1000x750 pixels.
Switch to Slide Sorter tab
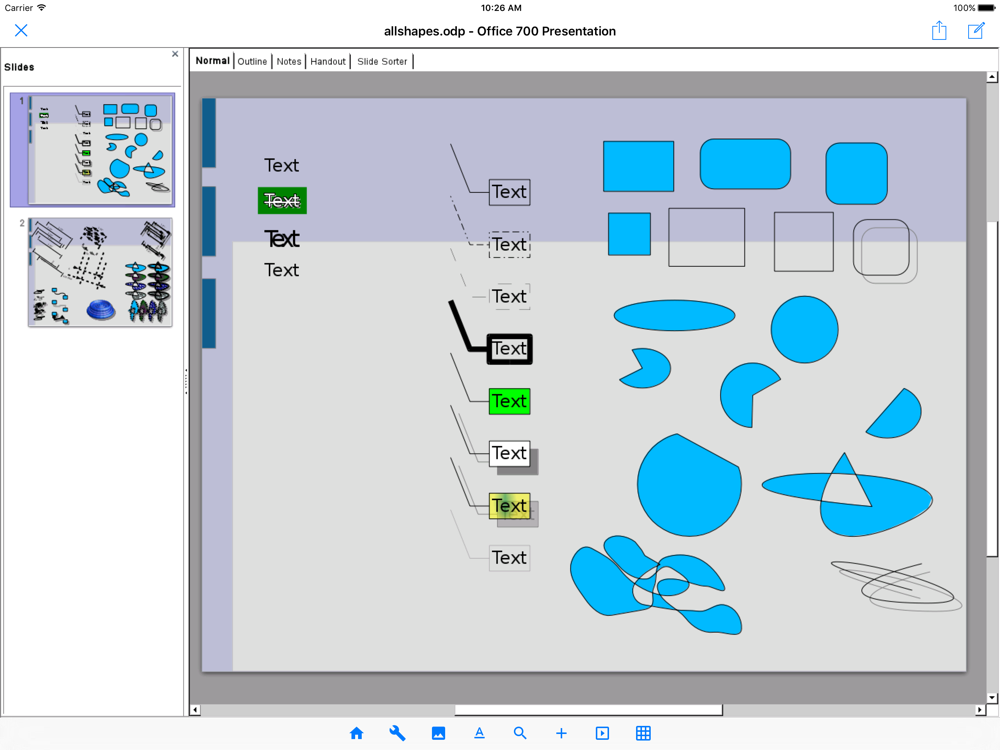pos(382,61)
